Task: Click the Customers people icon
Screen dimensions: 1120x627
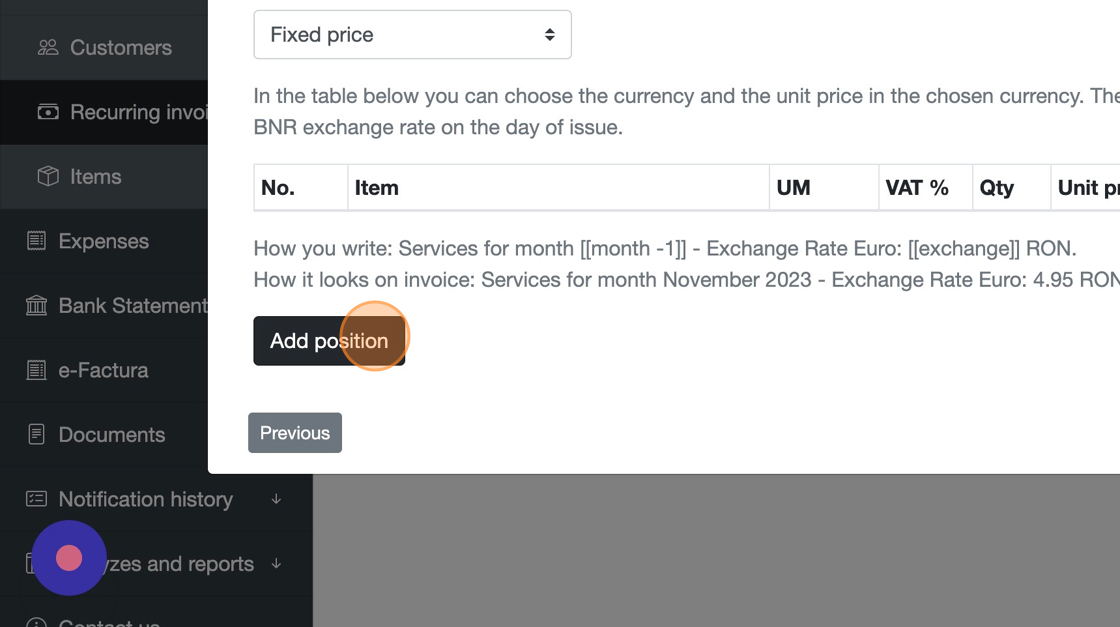Action: coord(48,47)
